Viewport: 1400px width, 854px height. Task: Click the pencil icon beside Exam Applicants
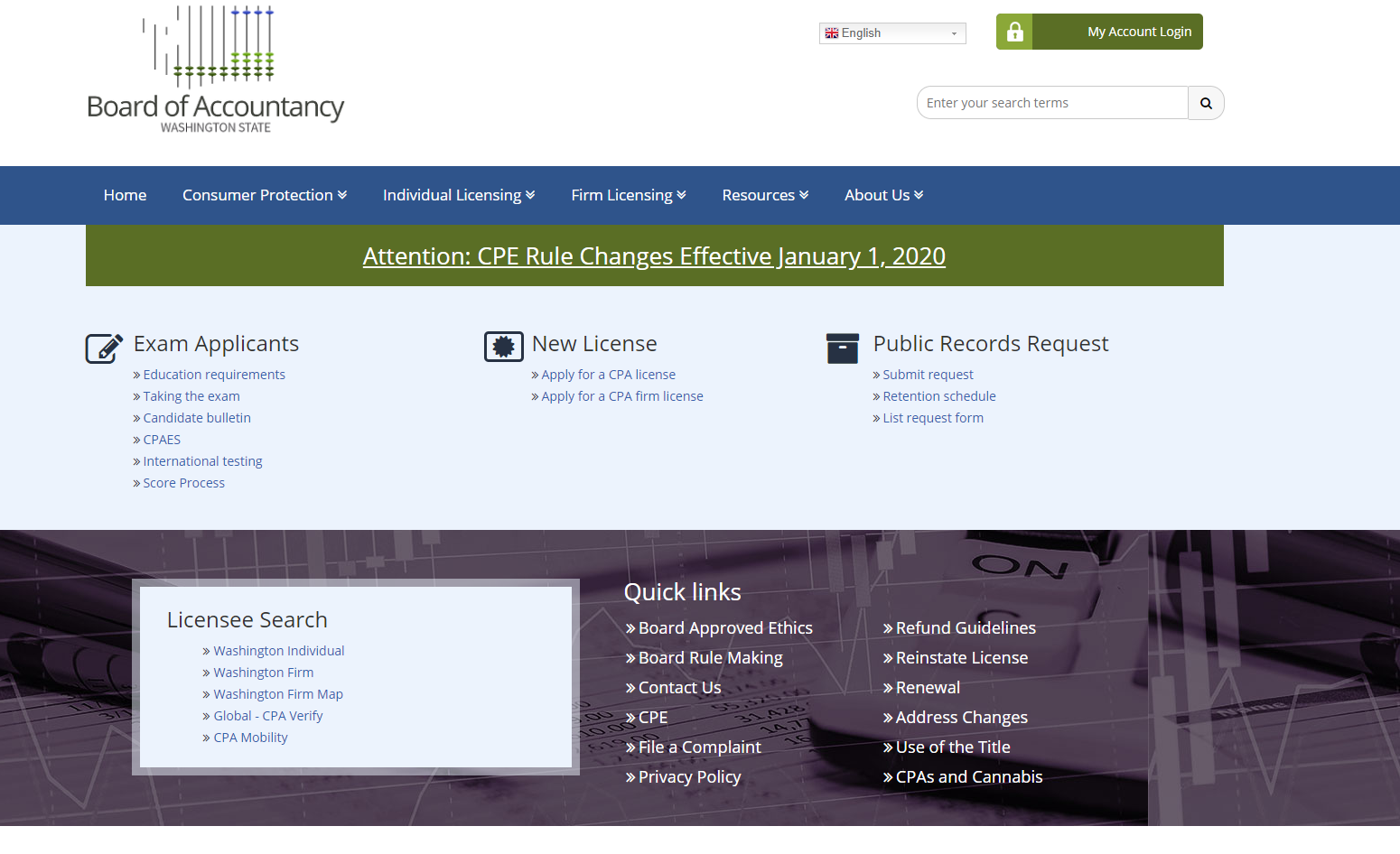103,347
